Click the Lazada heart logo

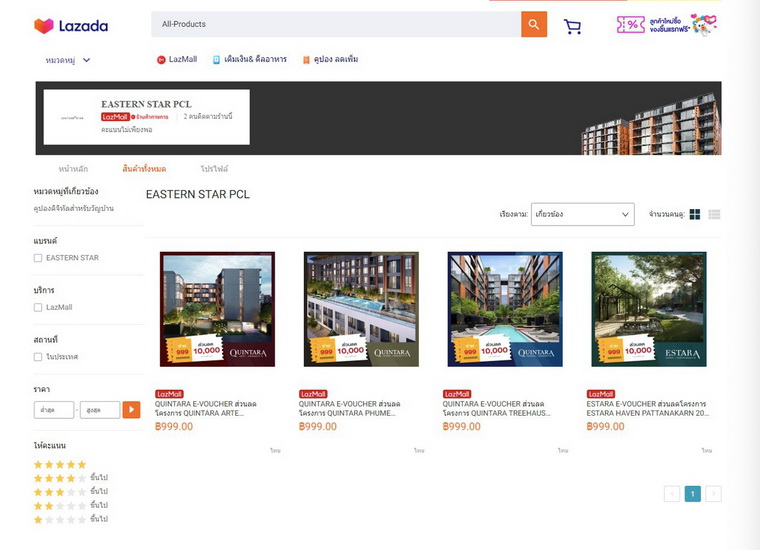(44, 26)
